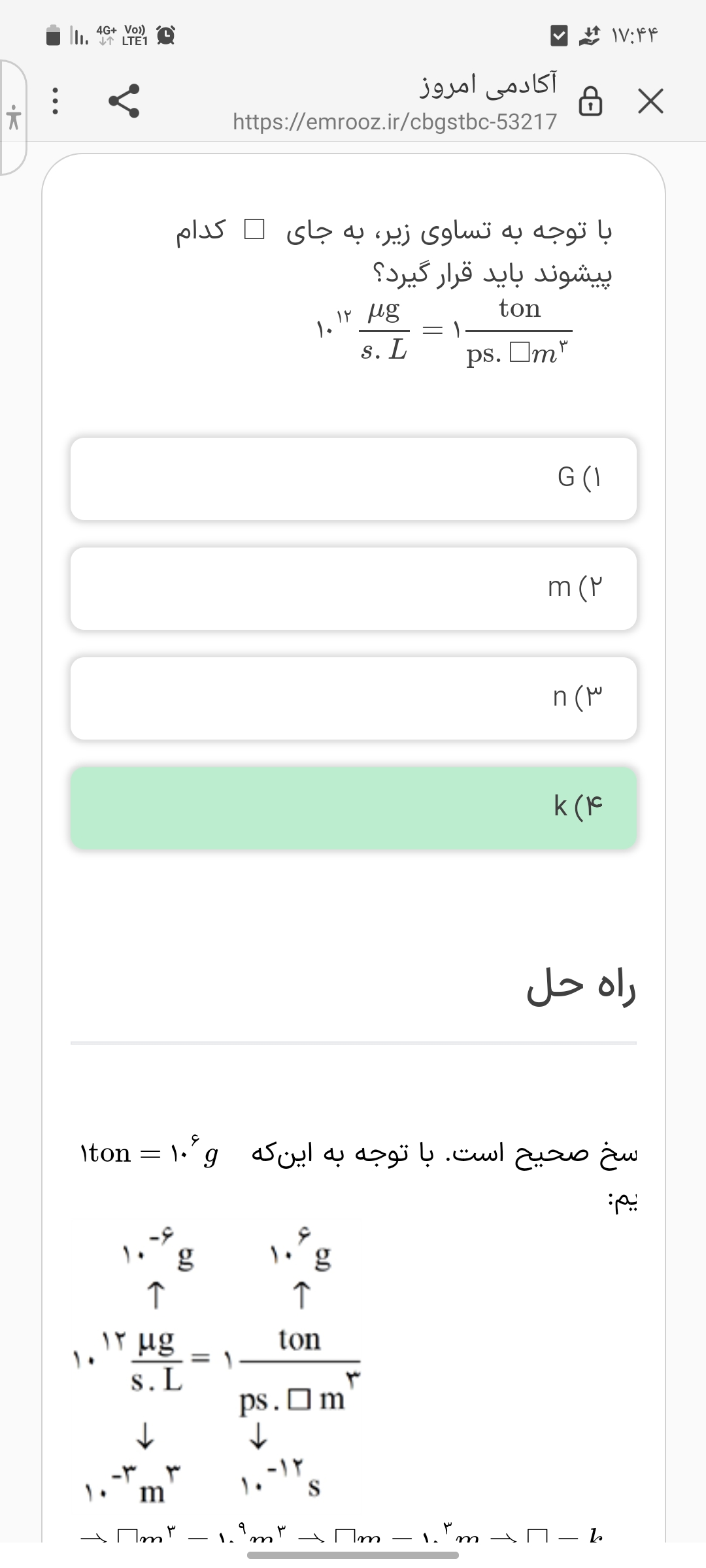The image size is (706, 1568).
Task: Open the share icon in toolbar
Action: tap(124, 101)
